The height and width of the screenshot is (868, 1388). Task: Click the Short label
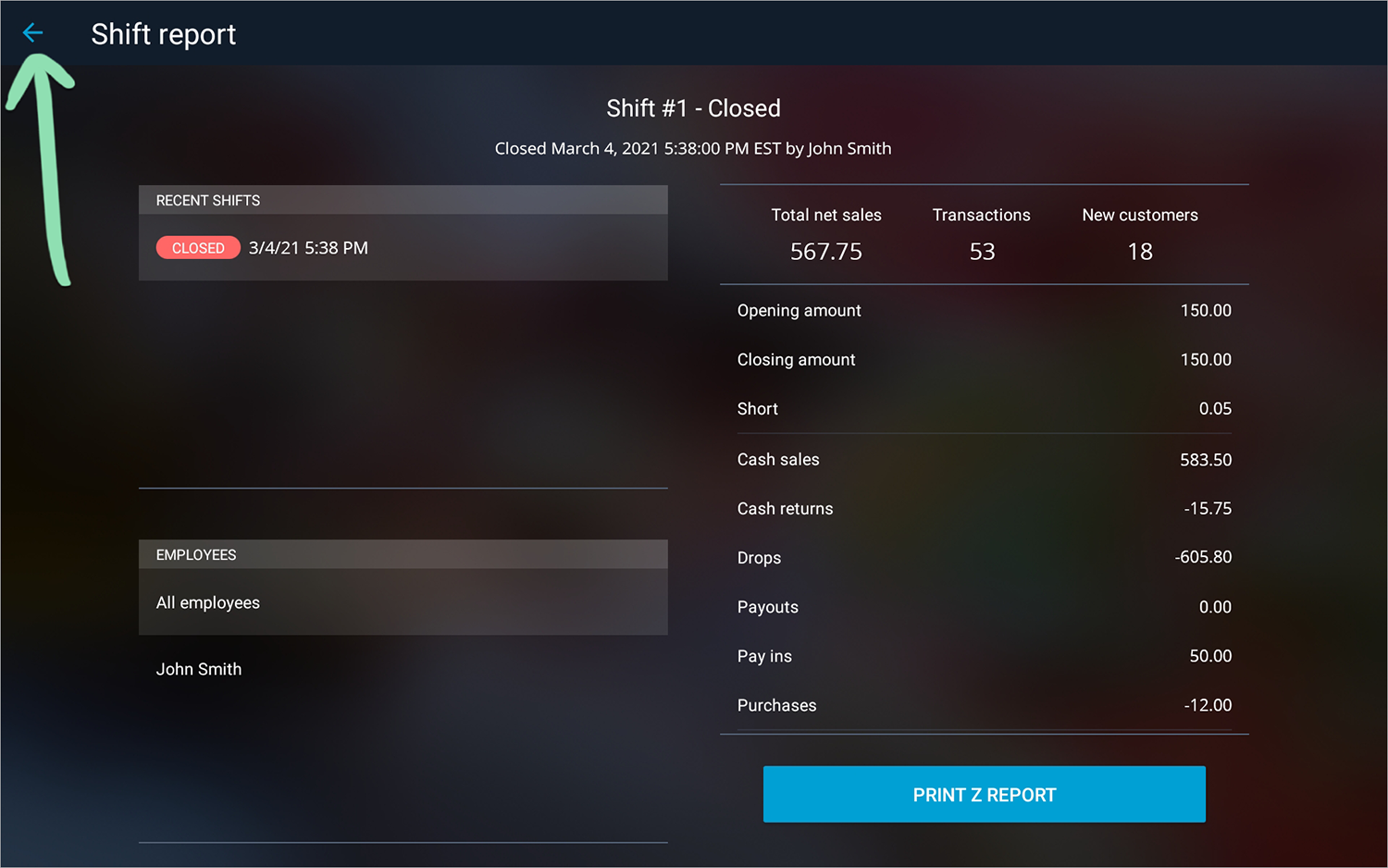click(x=758, y=409)
